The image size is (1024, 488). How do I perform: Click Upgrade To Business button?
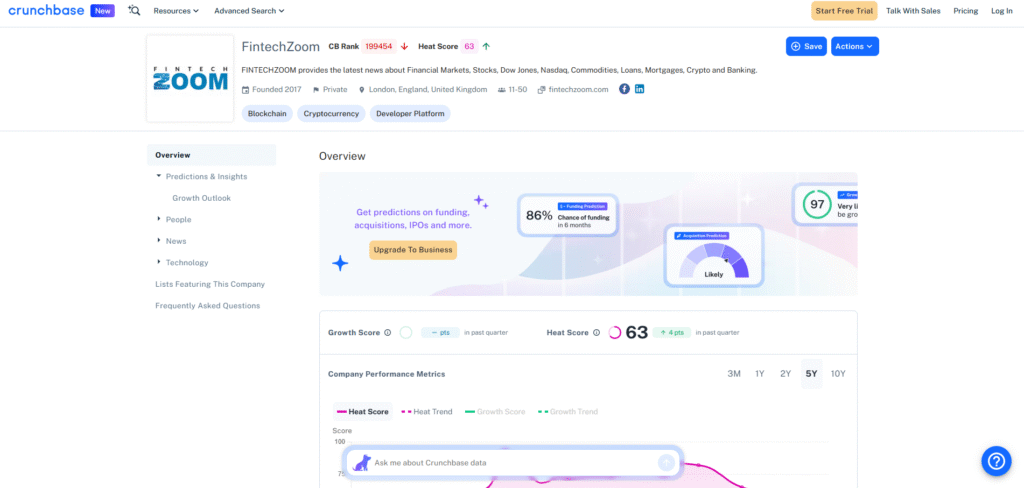pyautogui.click(x=413, y=250)
